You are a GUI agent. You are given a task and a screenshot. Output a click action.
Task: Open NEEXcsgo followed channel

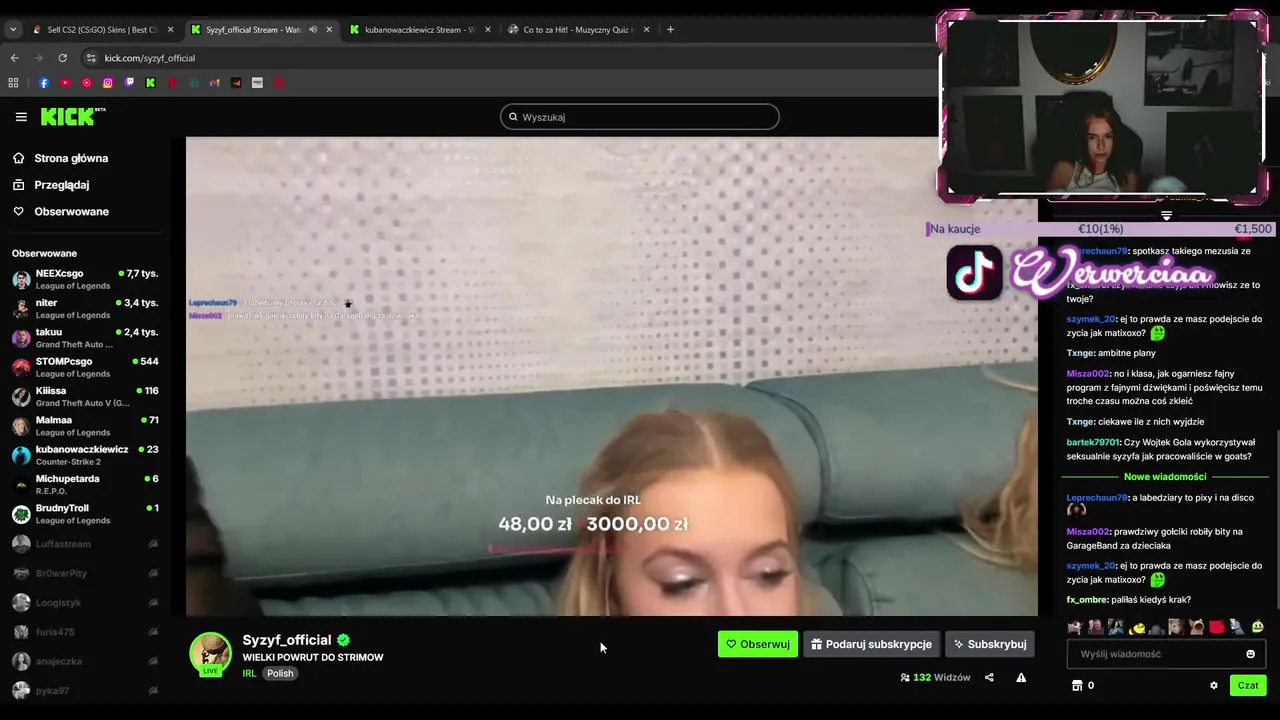pyautogui.click(x=85, y=279)
